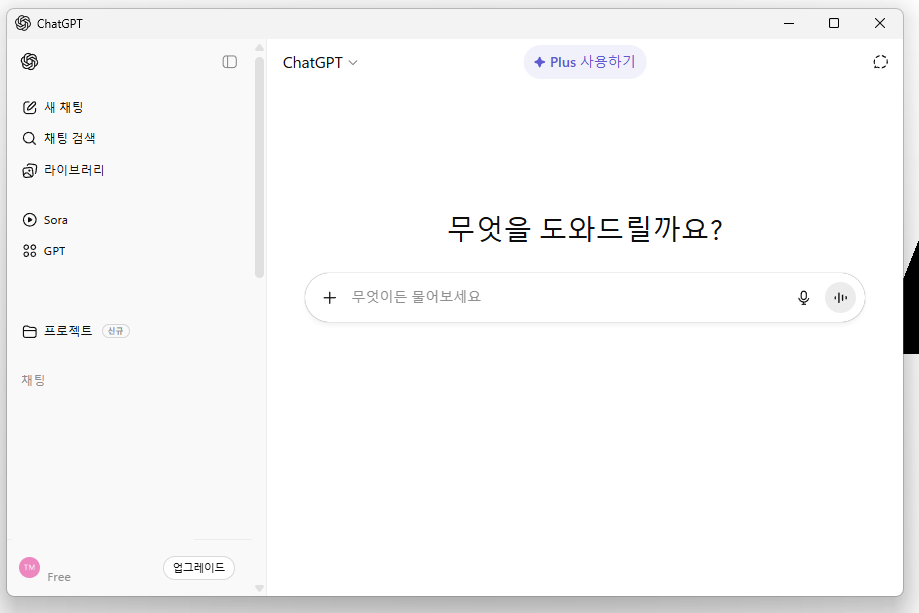Screen dimensions: 919x613
Task: Click the ChatGPT icon in the title bar
Action: click(23, 23)
